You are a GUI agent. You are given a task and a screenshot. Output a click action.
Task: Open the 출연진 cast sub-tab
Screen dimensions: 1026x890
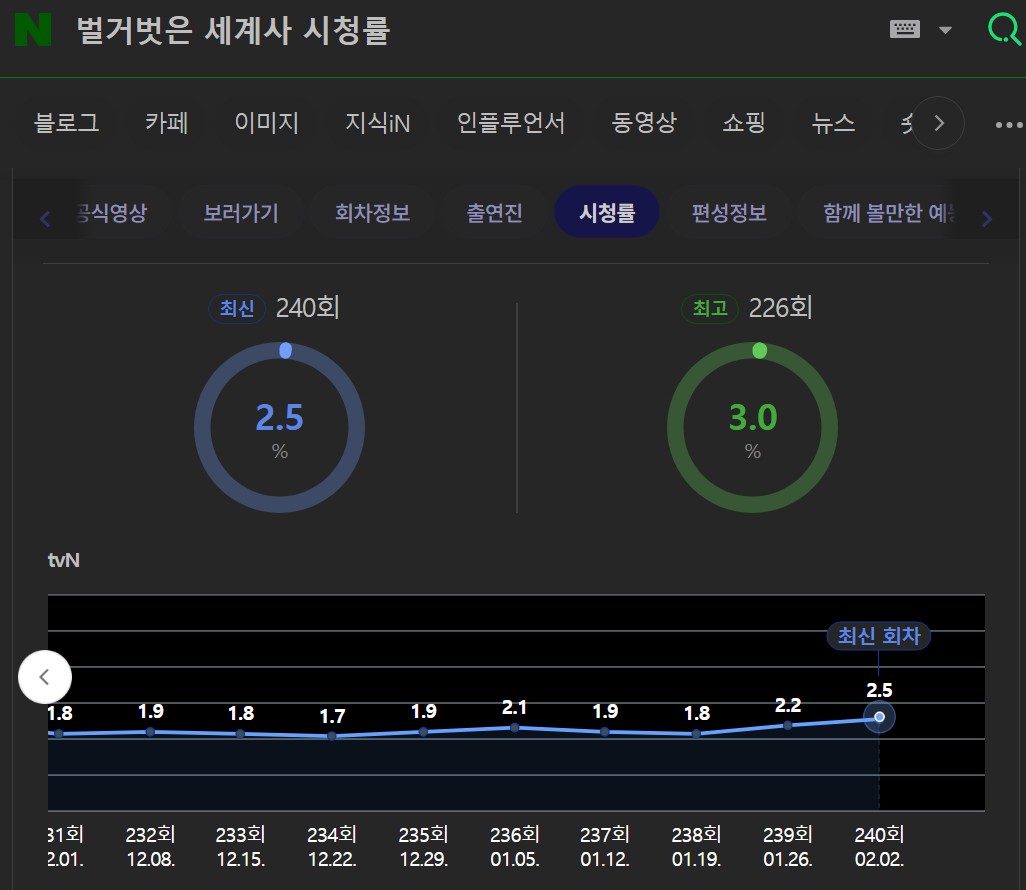point(494,213)
